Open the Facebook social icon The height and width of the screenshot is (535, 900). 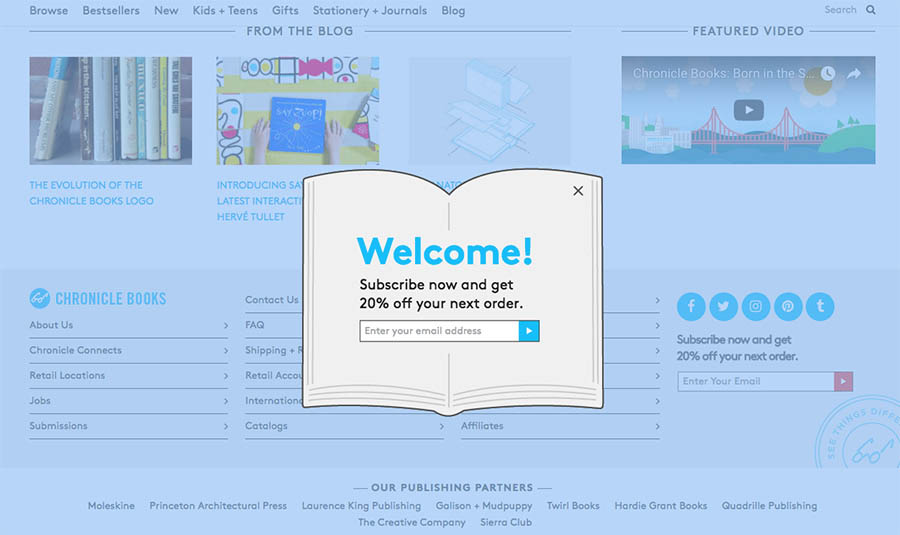(691, 307)
